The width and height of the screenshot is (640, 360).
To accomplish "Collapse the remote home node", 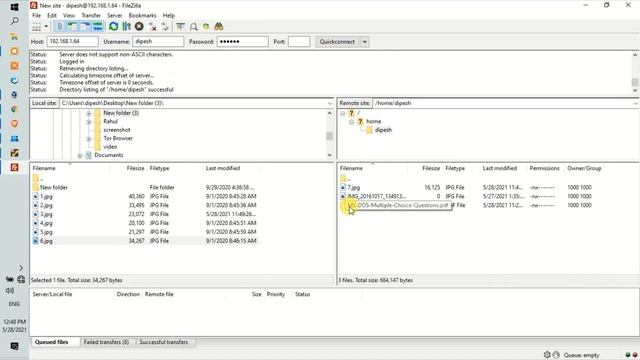I will 351,122.
